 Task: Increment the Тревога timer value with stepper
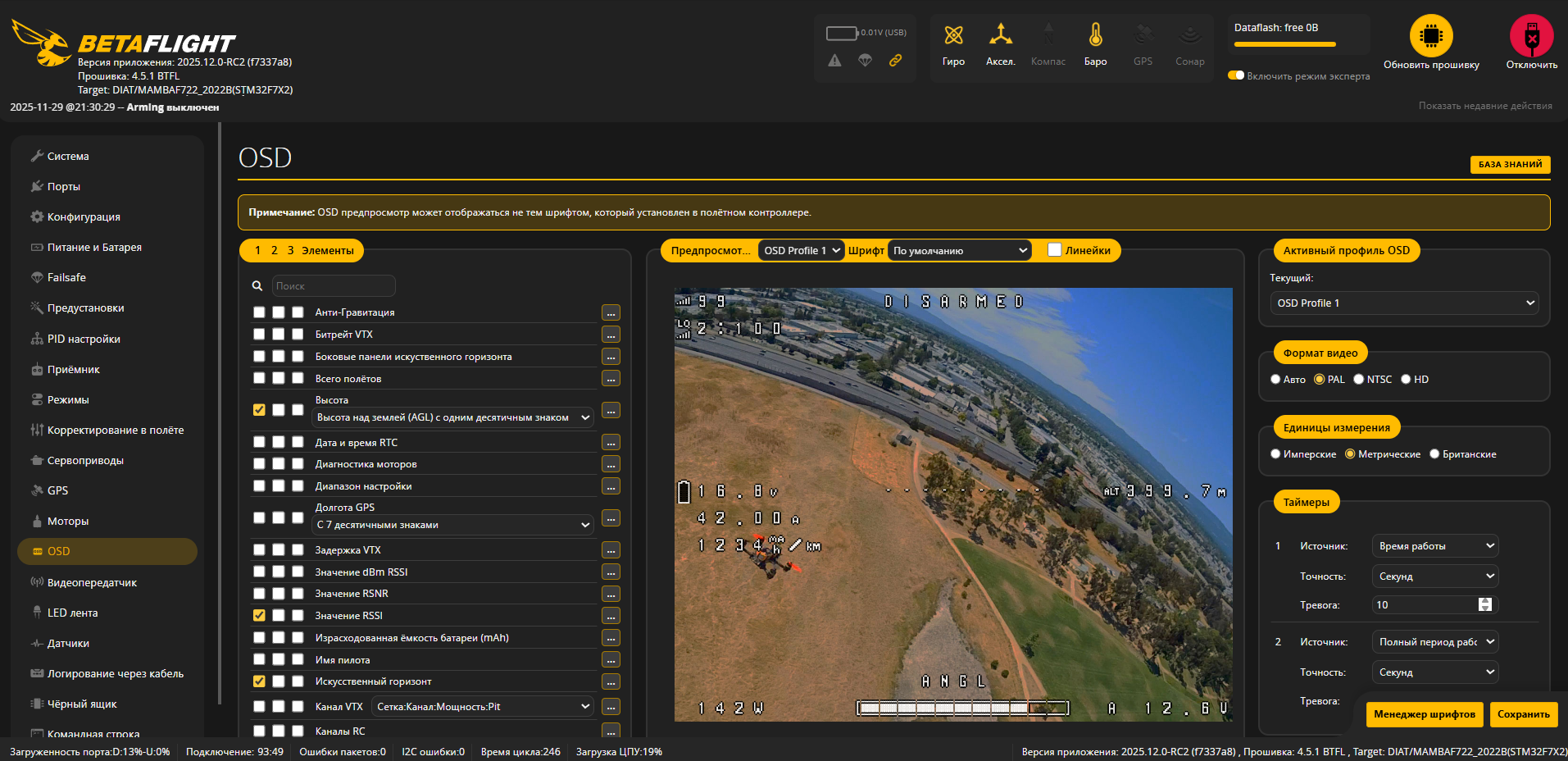(x=1484, y=601)
